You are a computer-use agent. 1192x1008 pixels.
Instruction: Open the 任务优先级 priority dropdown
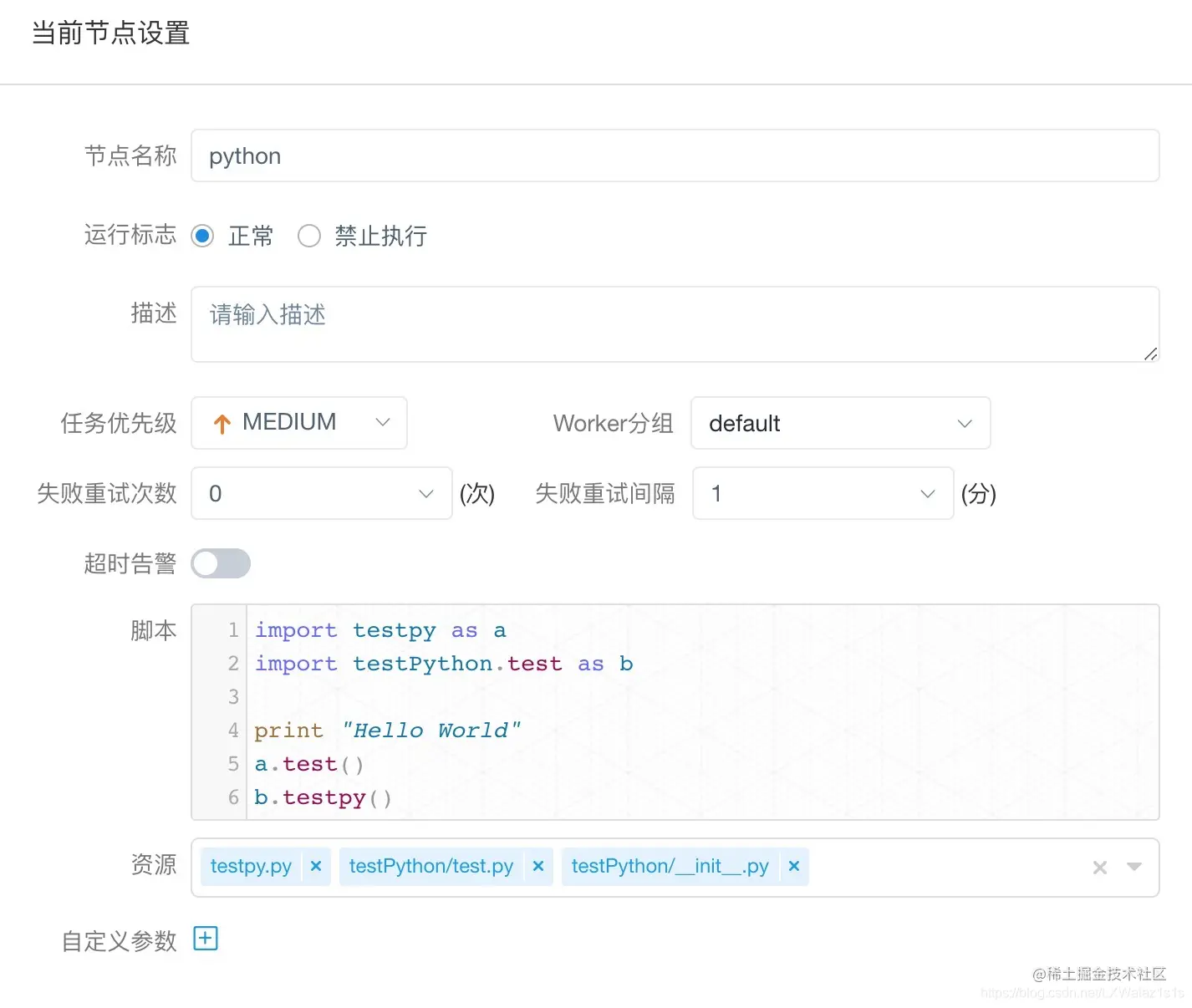click(382, 423)
